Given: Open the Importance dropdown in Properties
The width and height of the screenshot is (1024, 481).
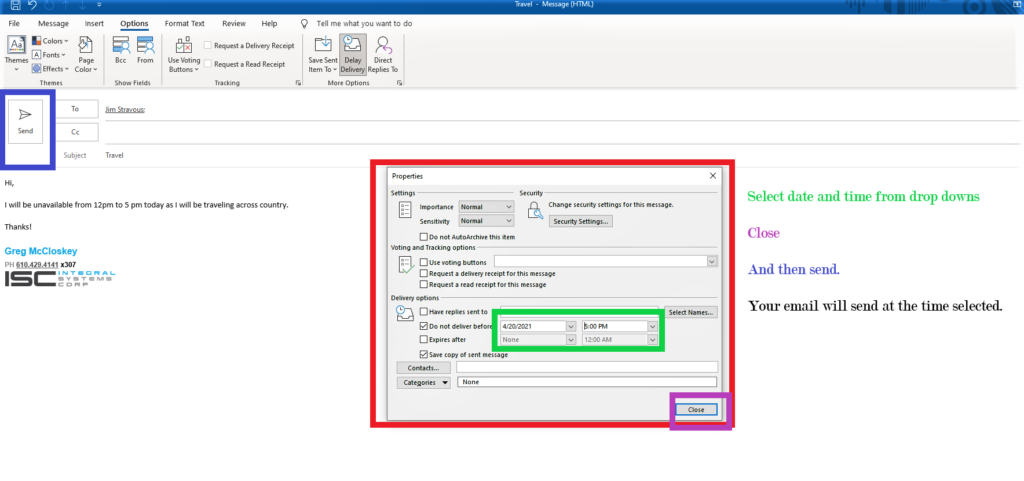Looking at the screenshot, I should pos(487,207).
